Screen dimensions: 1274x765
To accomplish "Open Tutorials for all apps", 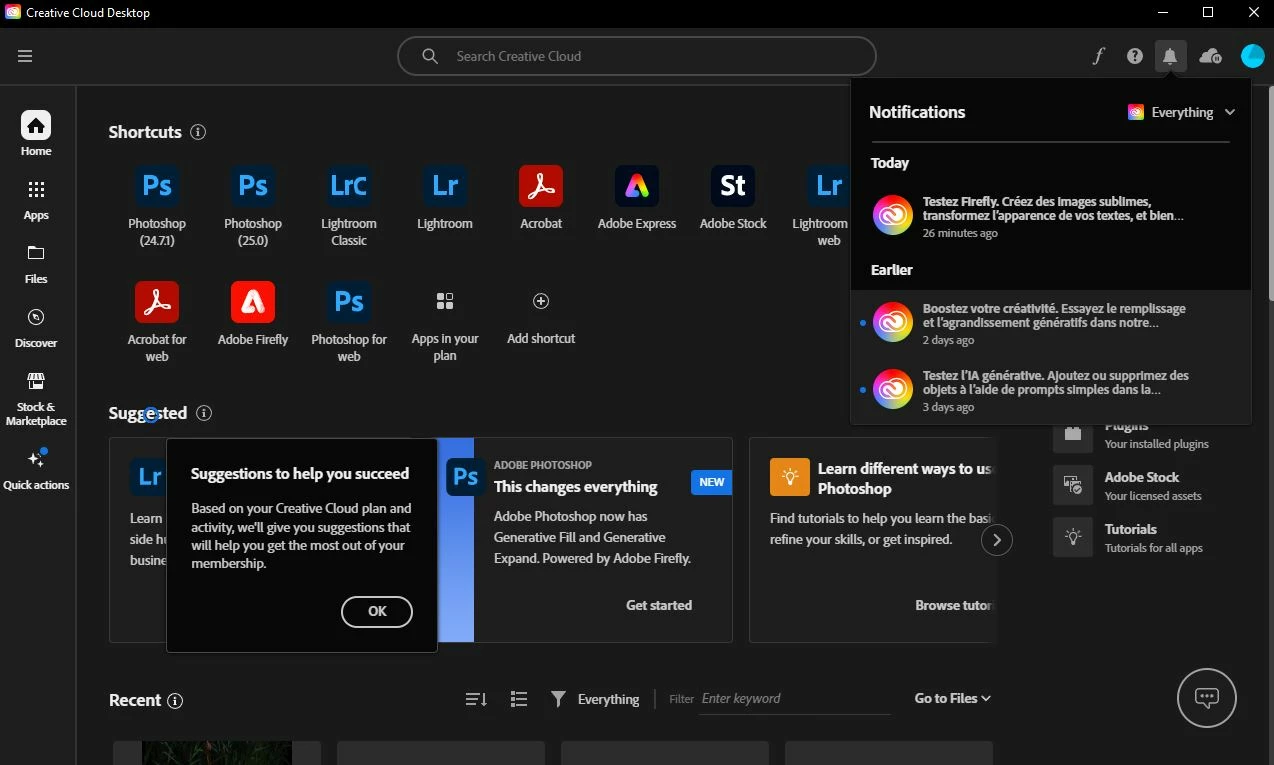I will 1128,537.
